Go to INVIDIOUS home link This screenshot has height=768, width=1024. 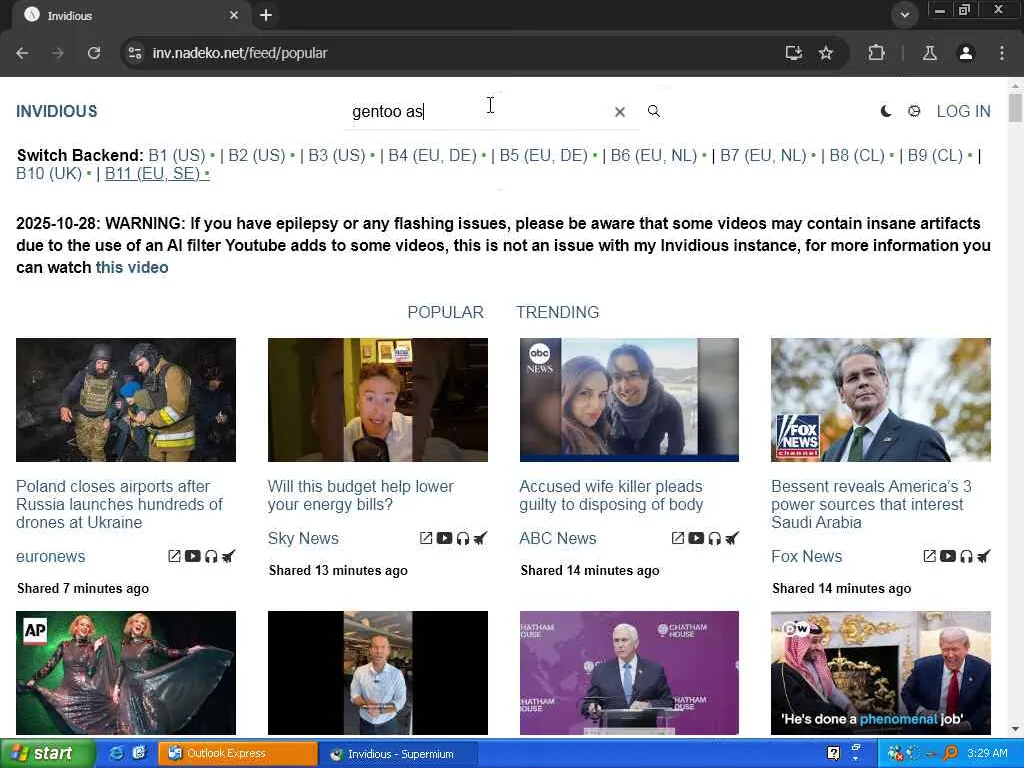57,112
